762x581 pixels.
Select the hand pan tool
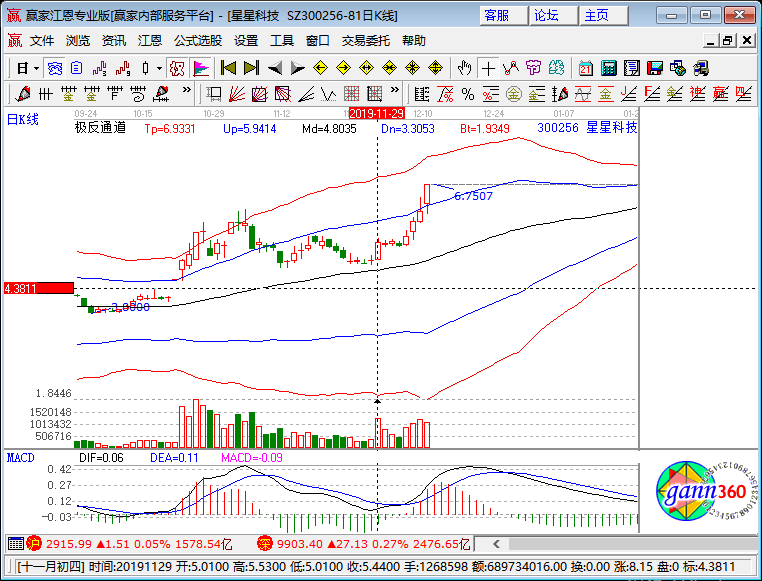[x=465, y=68]
